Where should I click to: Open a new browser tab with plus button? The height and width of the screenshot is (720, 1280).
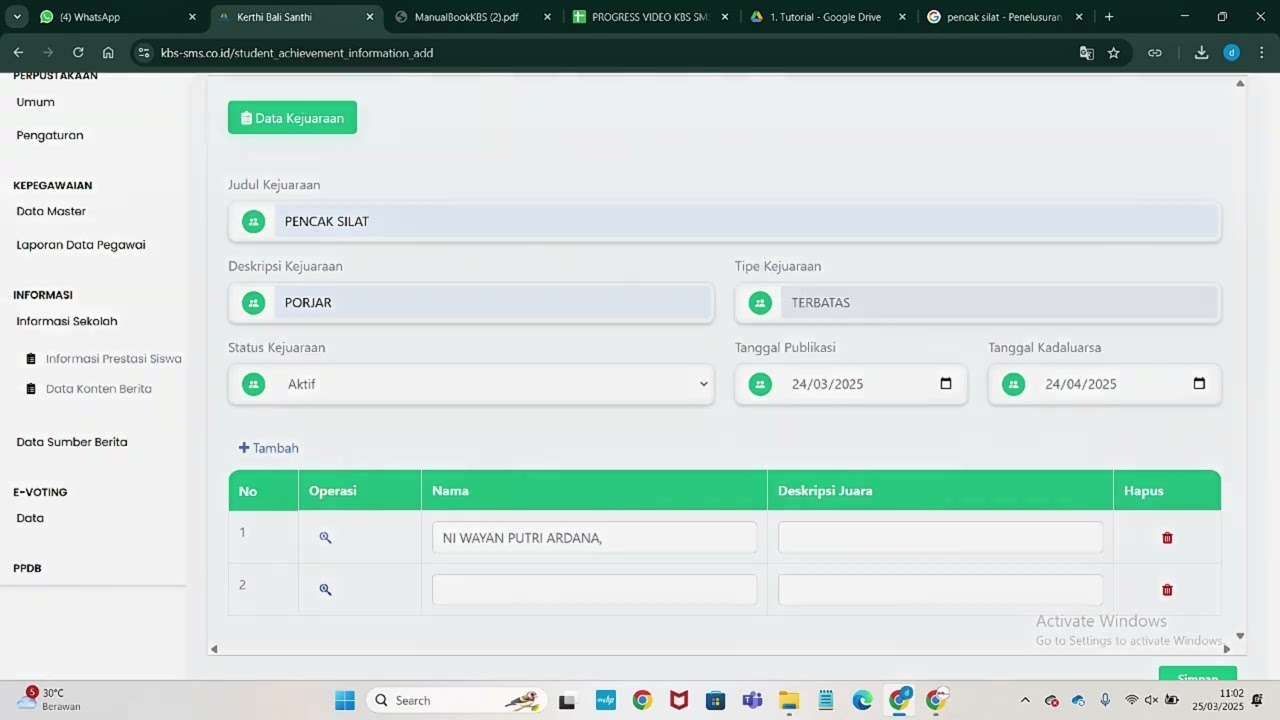(x=1109, y=17)
